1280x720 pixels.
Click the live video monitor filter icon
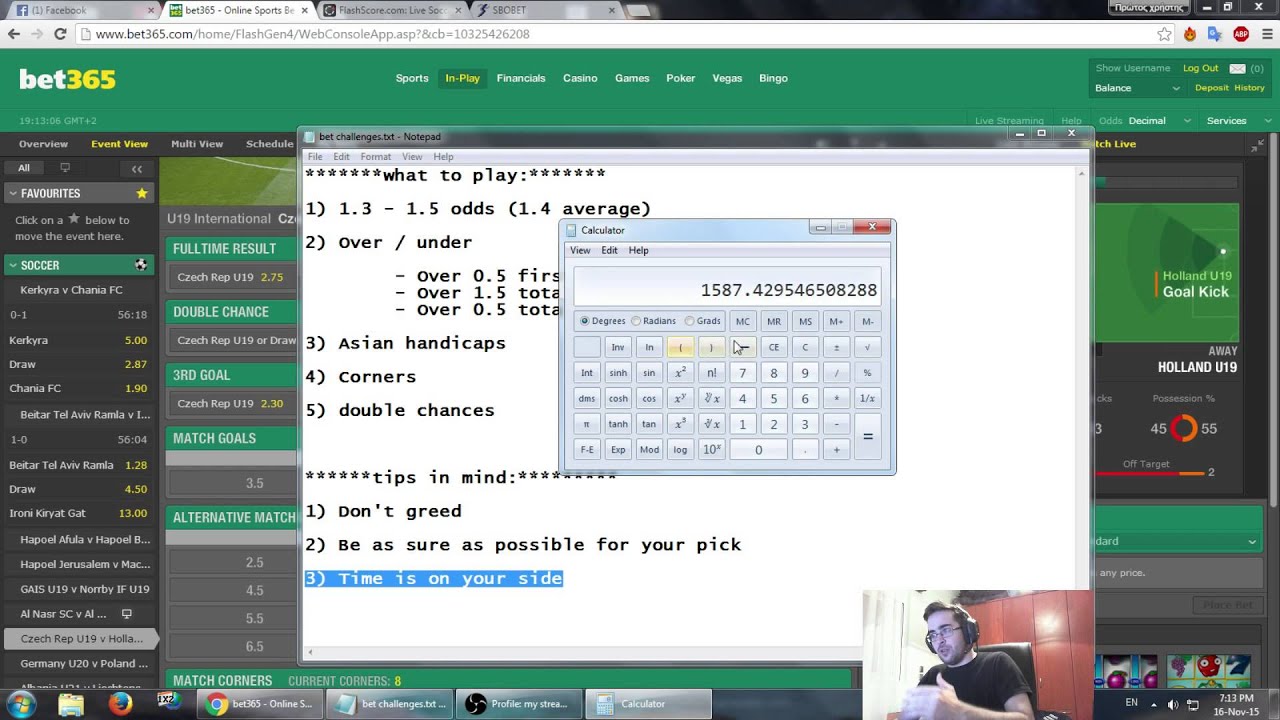click(65, 168)
